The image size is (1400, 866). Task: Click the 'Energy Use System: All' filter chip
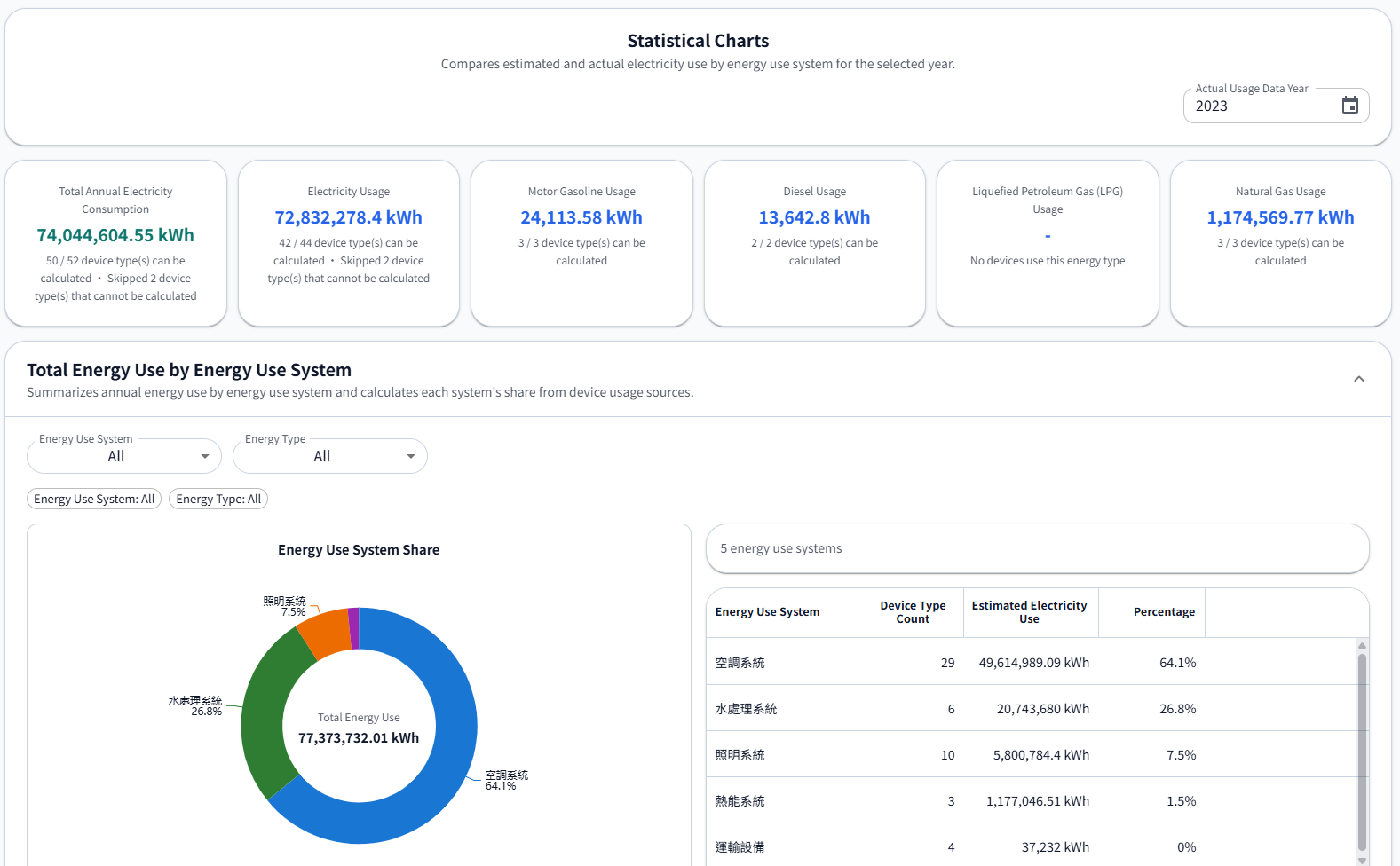click(x=94, y=500)
